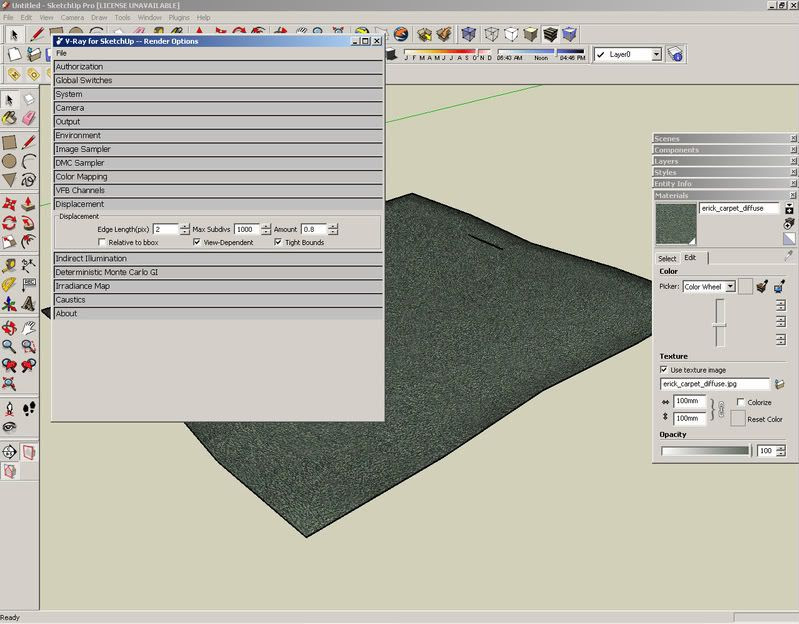Switch to Select tab in Materials
The height and width of the screenshot is (624, 799).
[667, 258]
